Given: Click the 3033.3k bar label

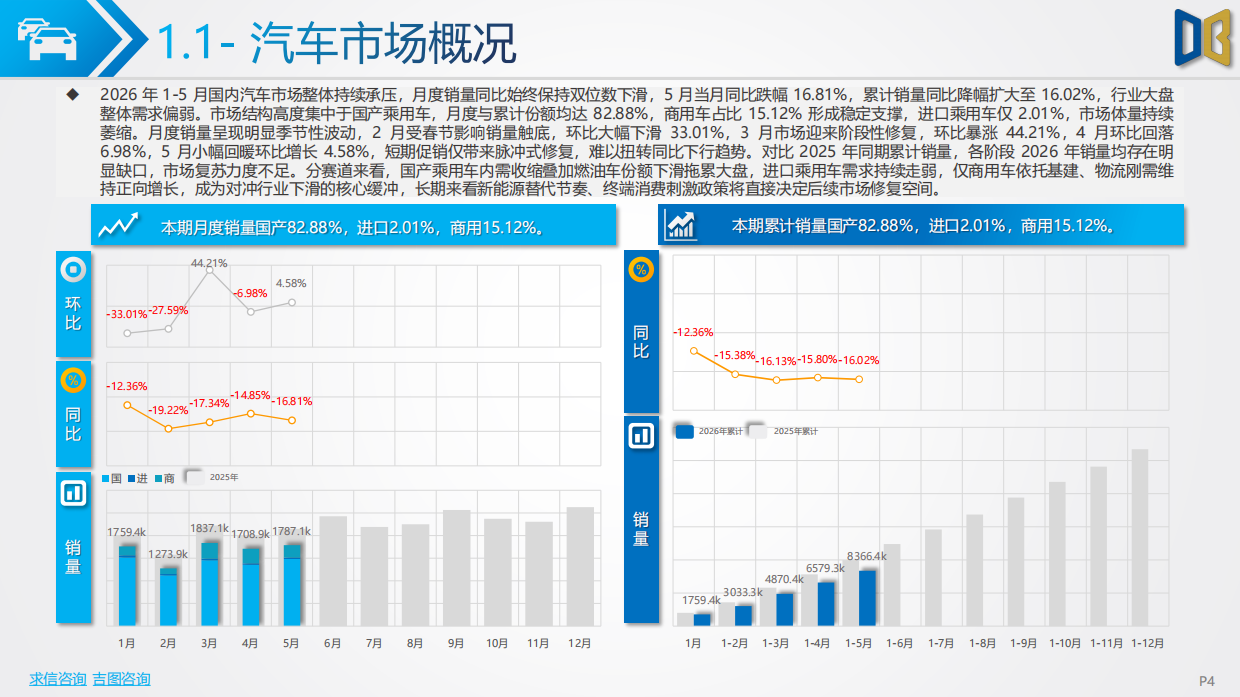Looking at the screenshot, I should coord(743,591).
